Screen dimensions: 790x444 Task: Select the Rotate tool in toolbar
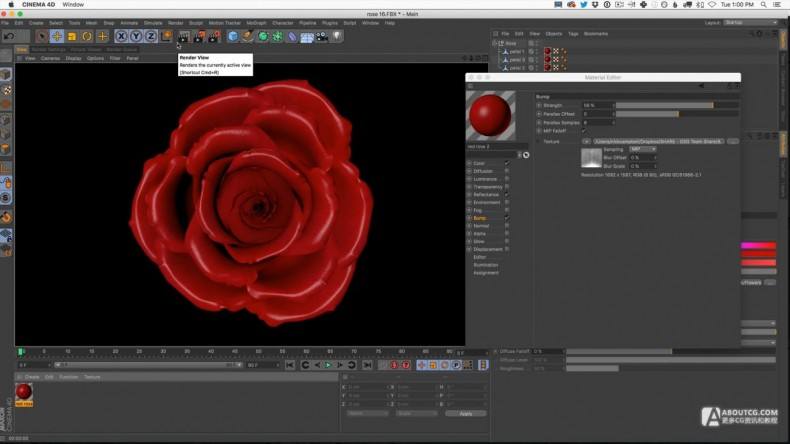tap(87, 36)
